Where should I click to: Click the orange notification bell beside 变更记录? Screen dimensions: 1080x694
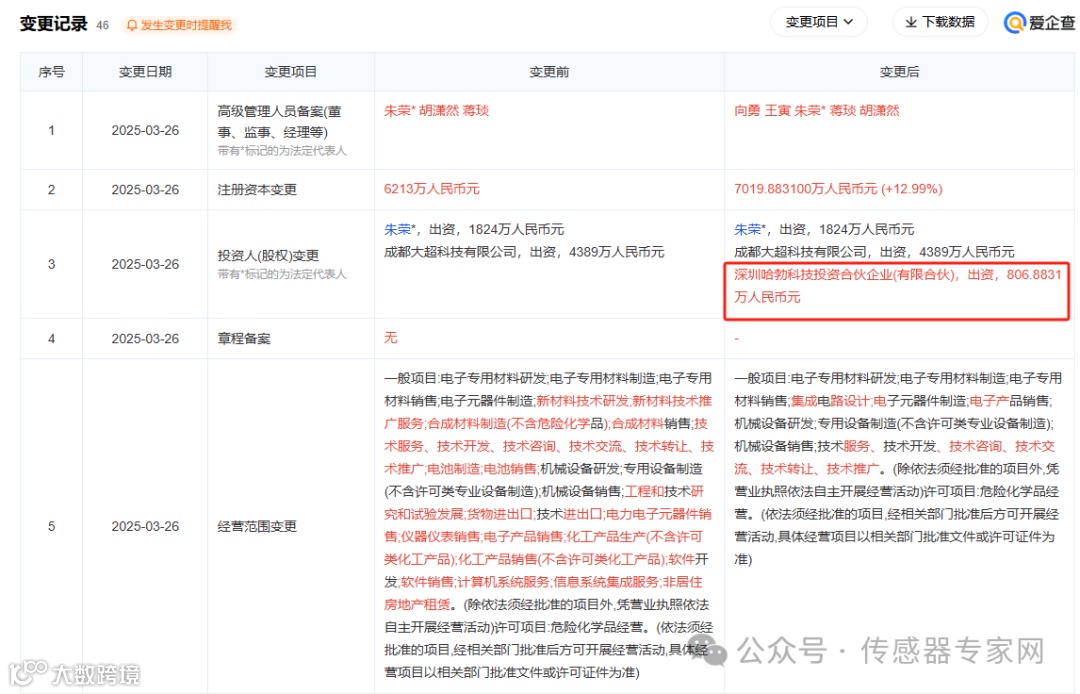[133, 24]
